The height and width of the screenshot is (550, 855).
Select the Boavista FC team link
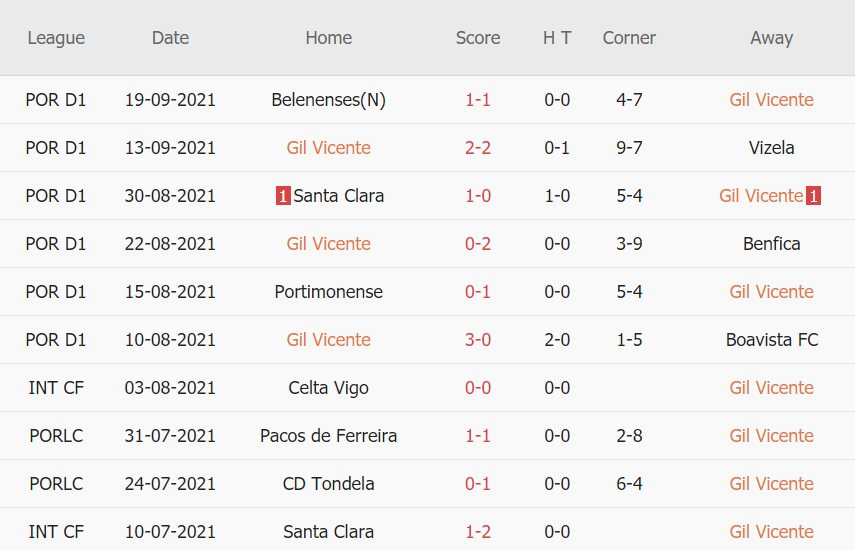pos(771,340)
